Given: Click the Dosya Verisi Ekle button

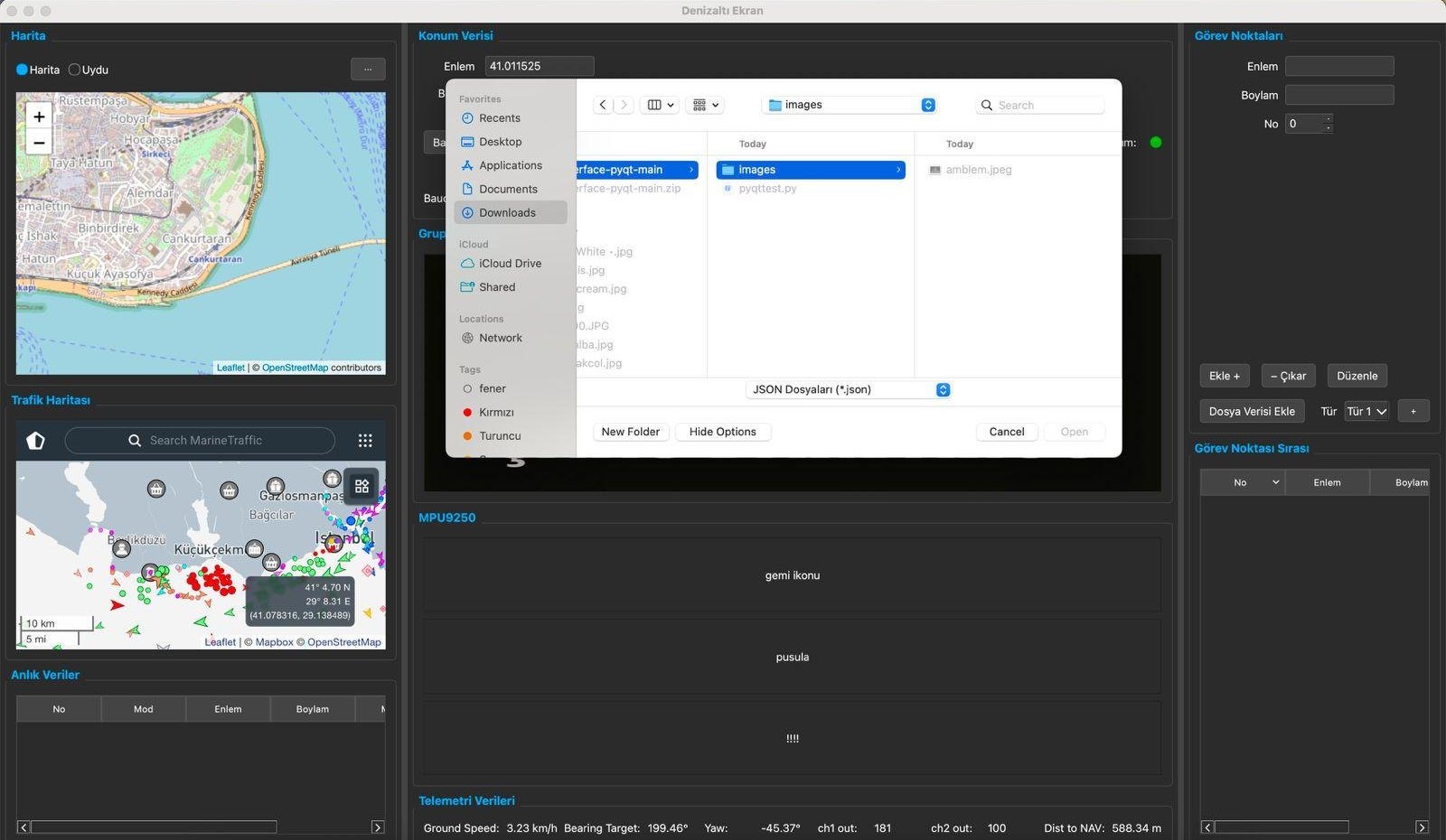Looking at the screenshot, I should pyautogui.click(x=1252, y=412).
